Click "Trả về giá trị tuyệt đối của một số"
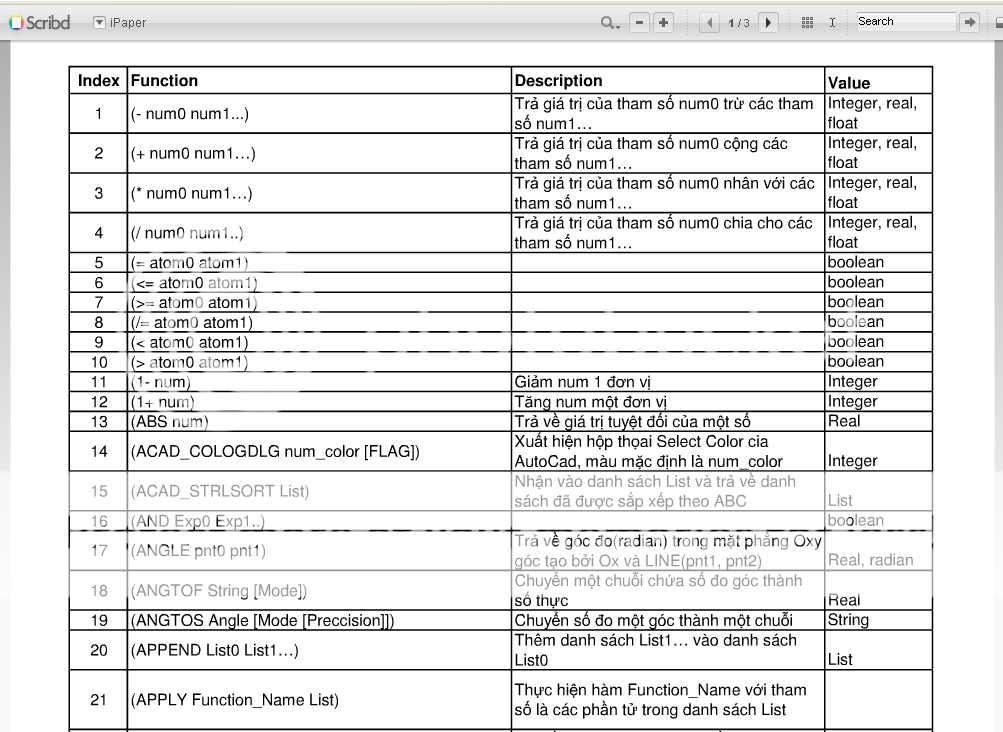Screen dimensions: 1003x732 click(632, 422)
